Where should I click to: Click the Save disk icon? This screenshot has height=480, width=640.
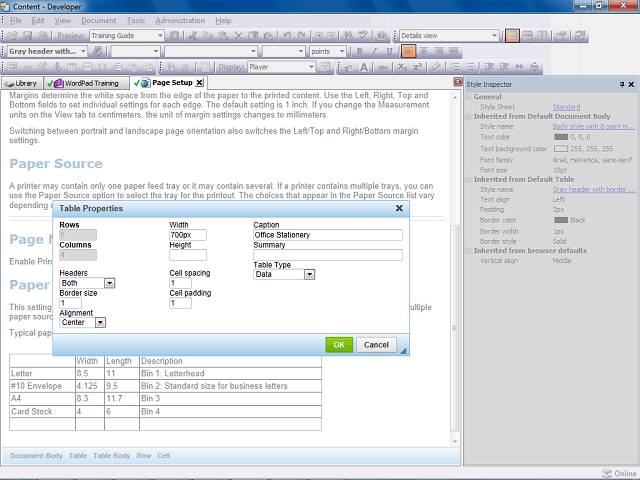click(x=27, y=36)
